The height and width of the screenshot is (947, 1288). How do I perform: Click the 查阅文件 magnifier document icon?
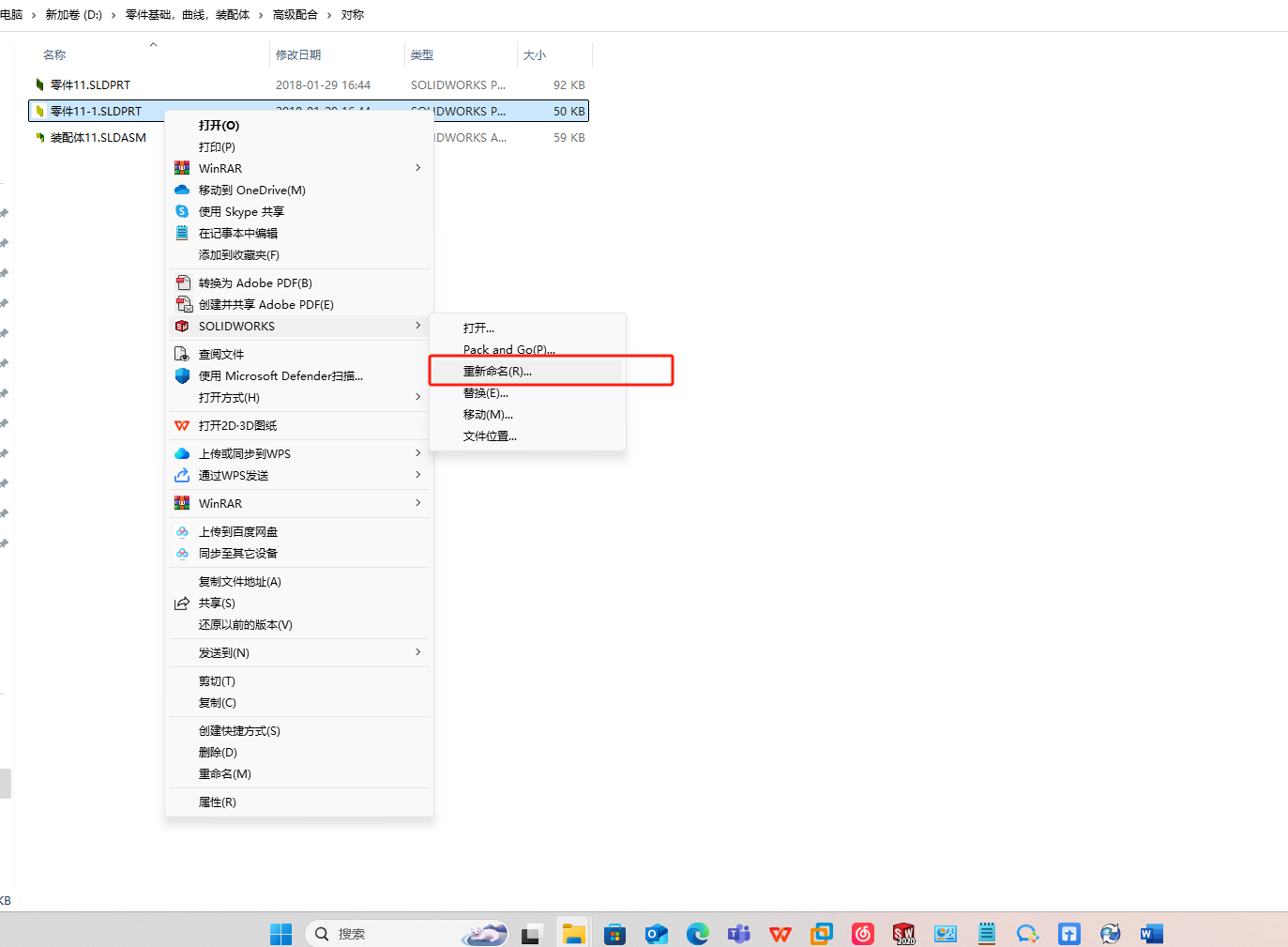[x=182, y=354]
